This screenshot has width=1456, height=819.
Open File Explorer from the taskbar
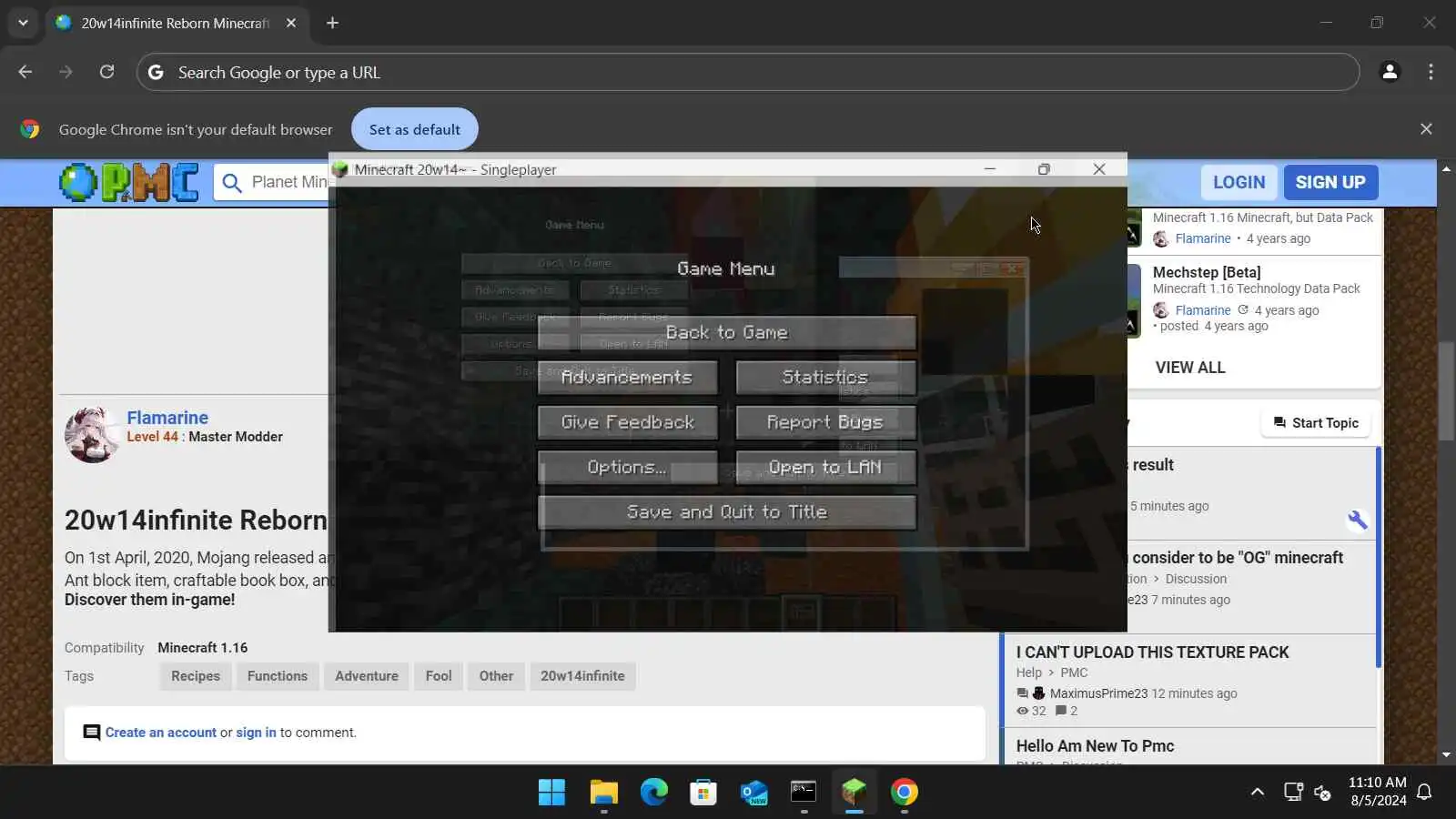coord(603,793)
